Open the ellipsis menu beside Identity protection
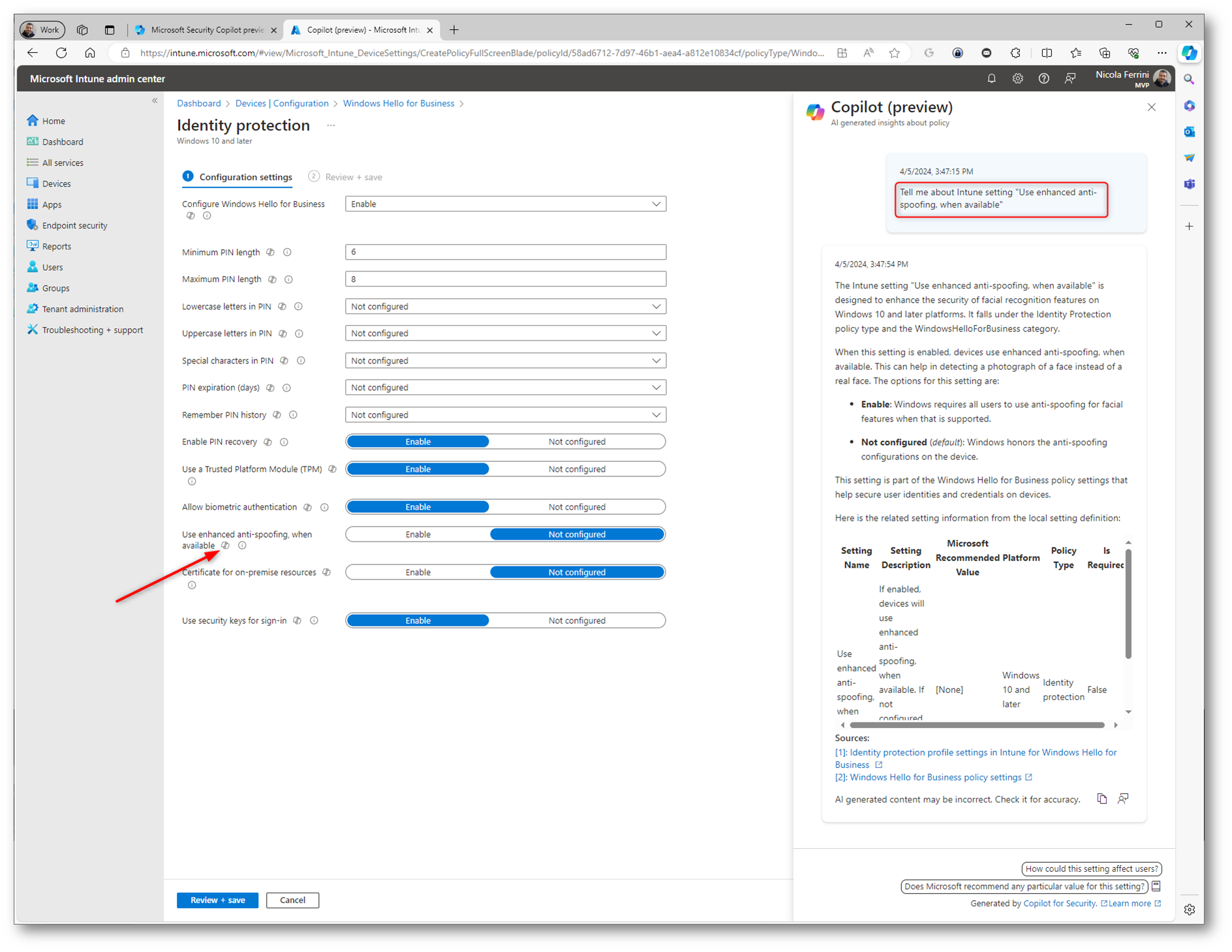 click(331, 125)
